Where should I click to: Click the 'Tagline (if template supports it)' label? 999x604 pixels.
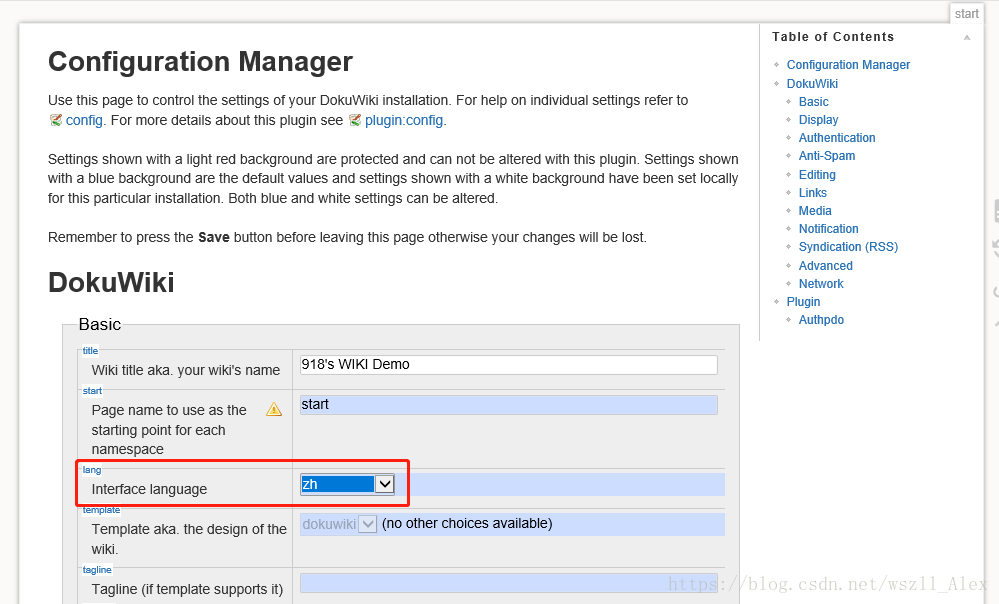(x=187, y=589)
